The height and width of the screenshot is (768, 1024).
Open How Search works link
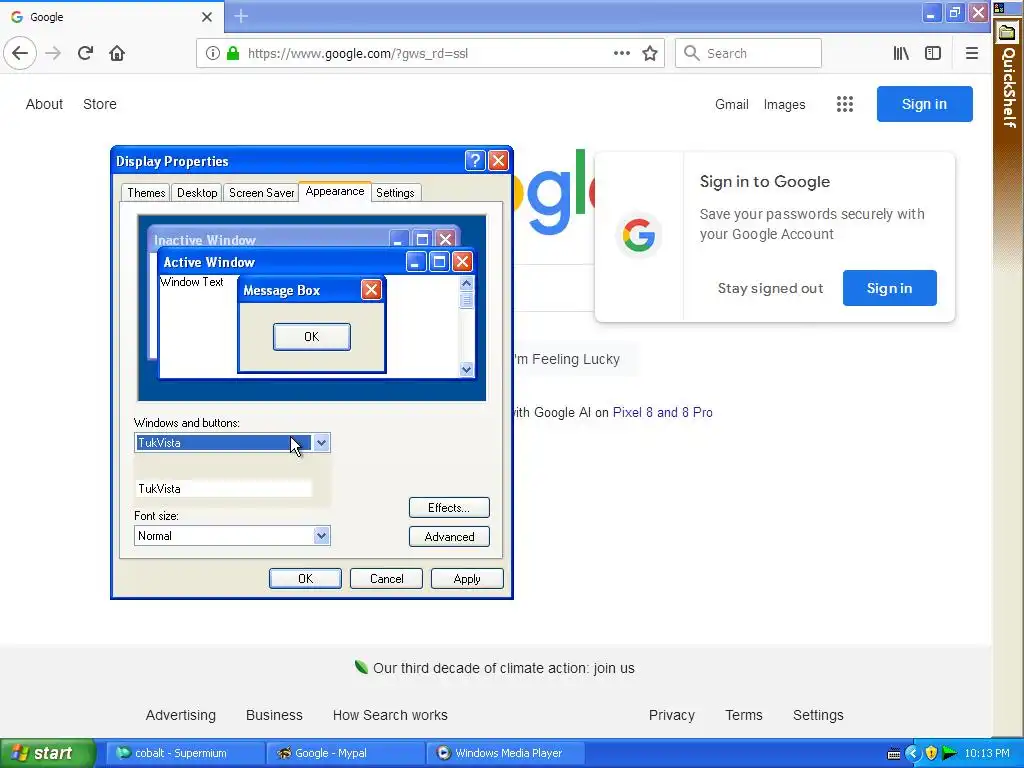390,715
